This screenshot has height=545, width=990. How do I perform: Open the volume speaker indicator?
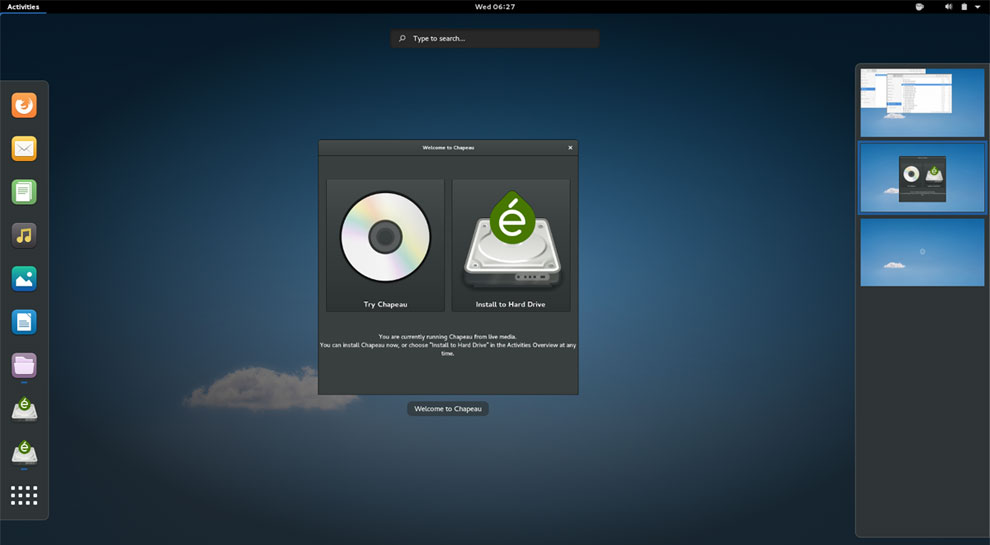pyautogui.click(x=948, y=7)
